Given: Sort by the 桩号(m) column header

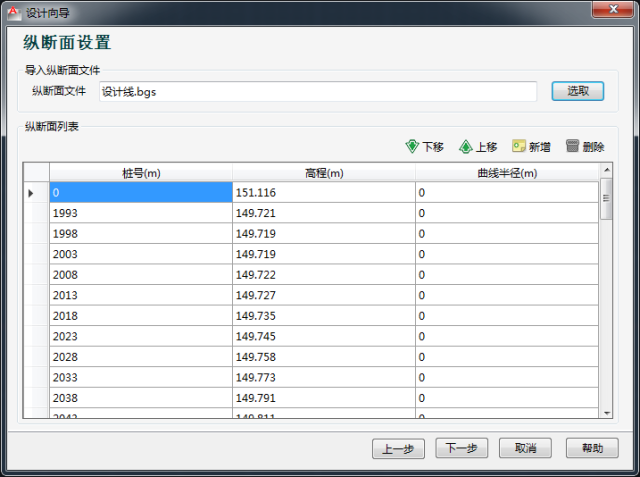Looking at the screenshot, I should 141,173.
